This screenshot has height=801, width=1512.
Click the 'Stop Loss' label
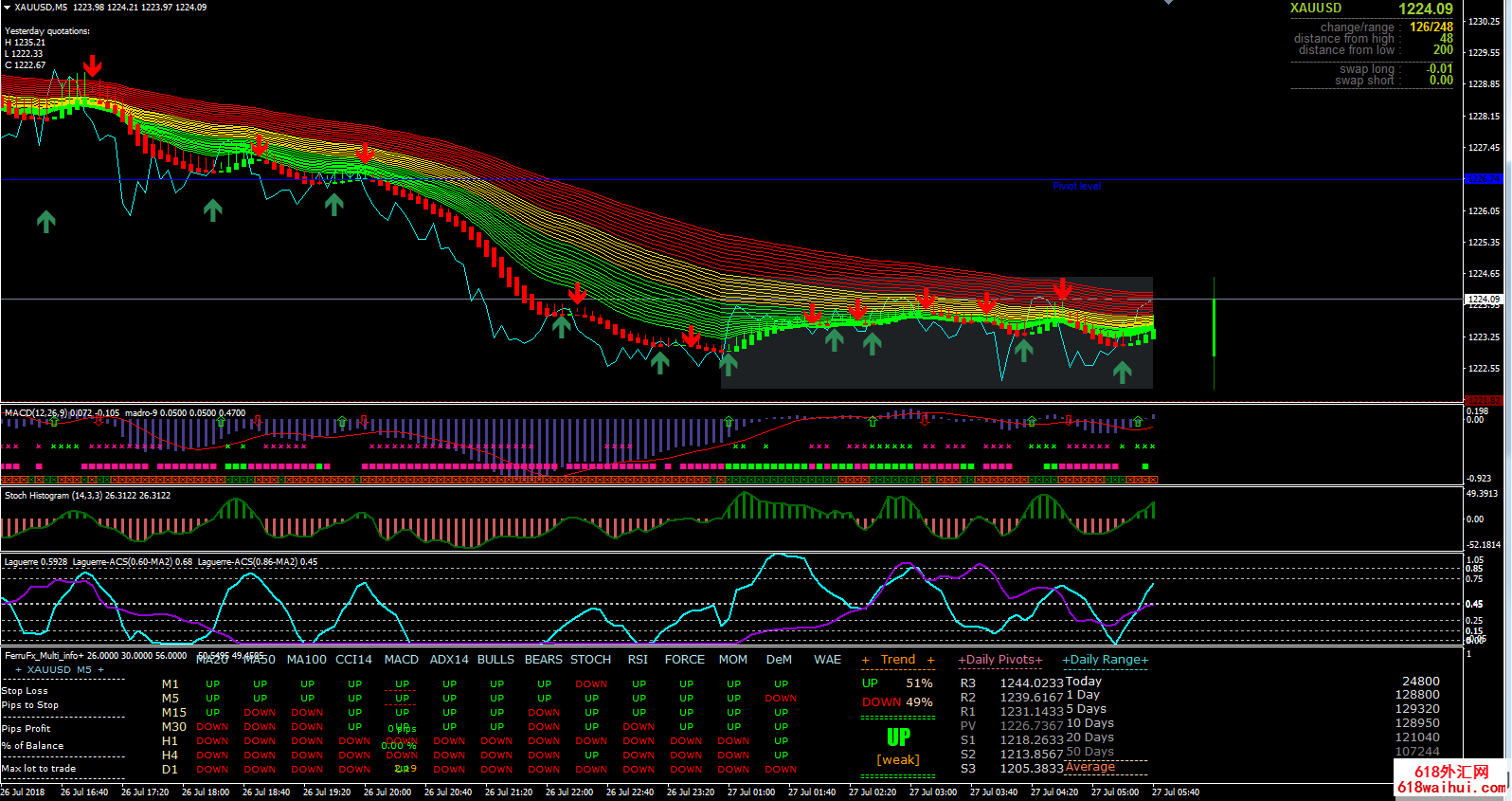25,691
